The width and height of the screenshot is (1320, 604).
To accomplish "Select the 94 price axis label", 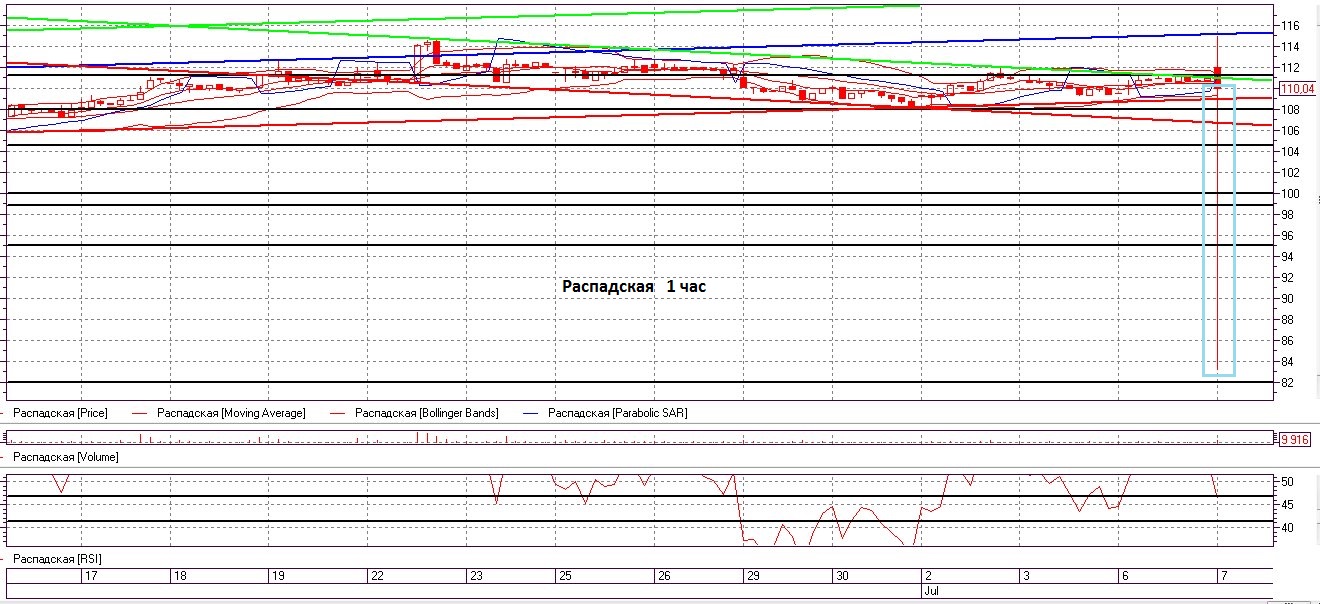I will tap(1286, 257).
